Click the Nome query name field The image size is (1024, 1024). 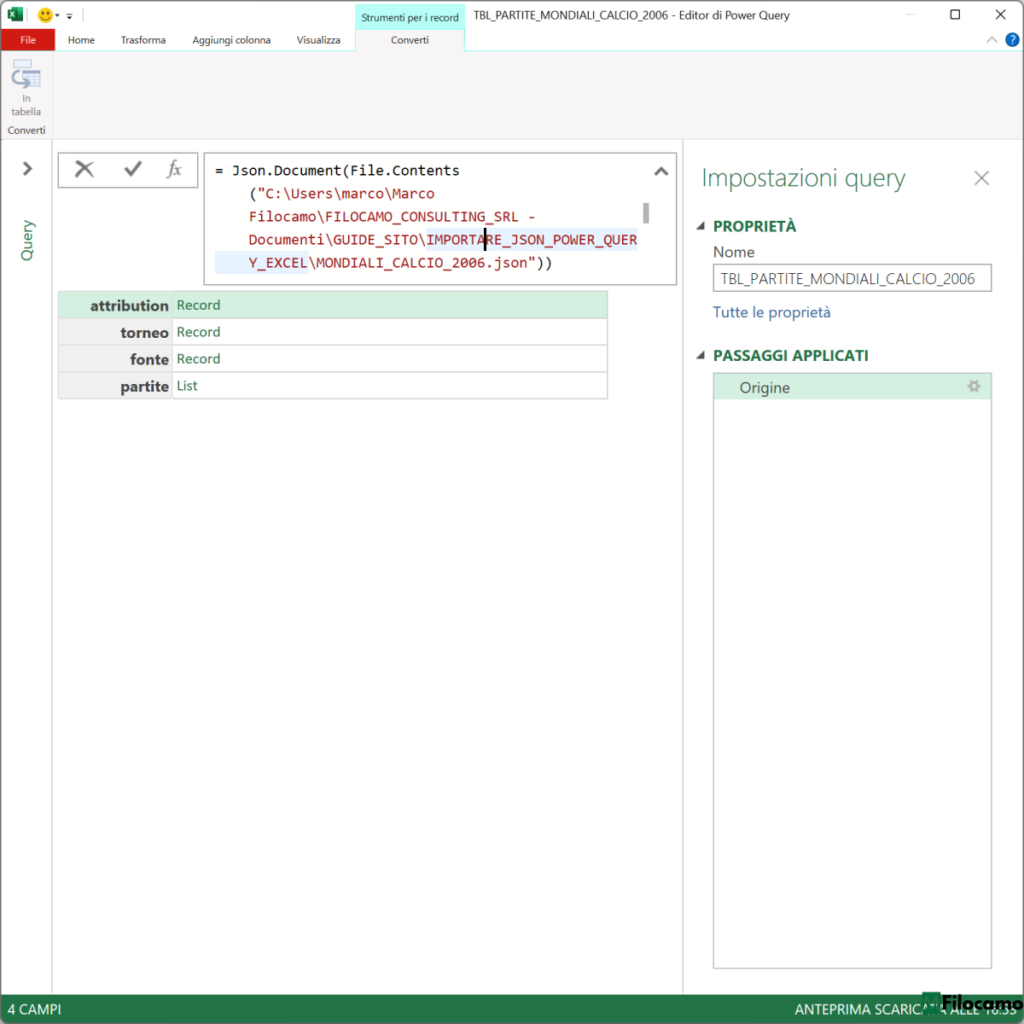click(852, 278)
